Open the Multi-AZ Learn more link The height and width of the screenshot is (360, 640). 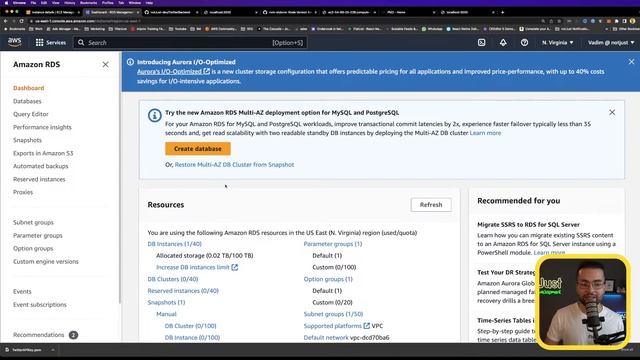point(485,133)
